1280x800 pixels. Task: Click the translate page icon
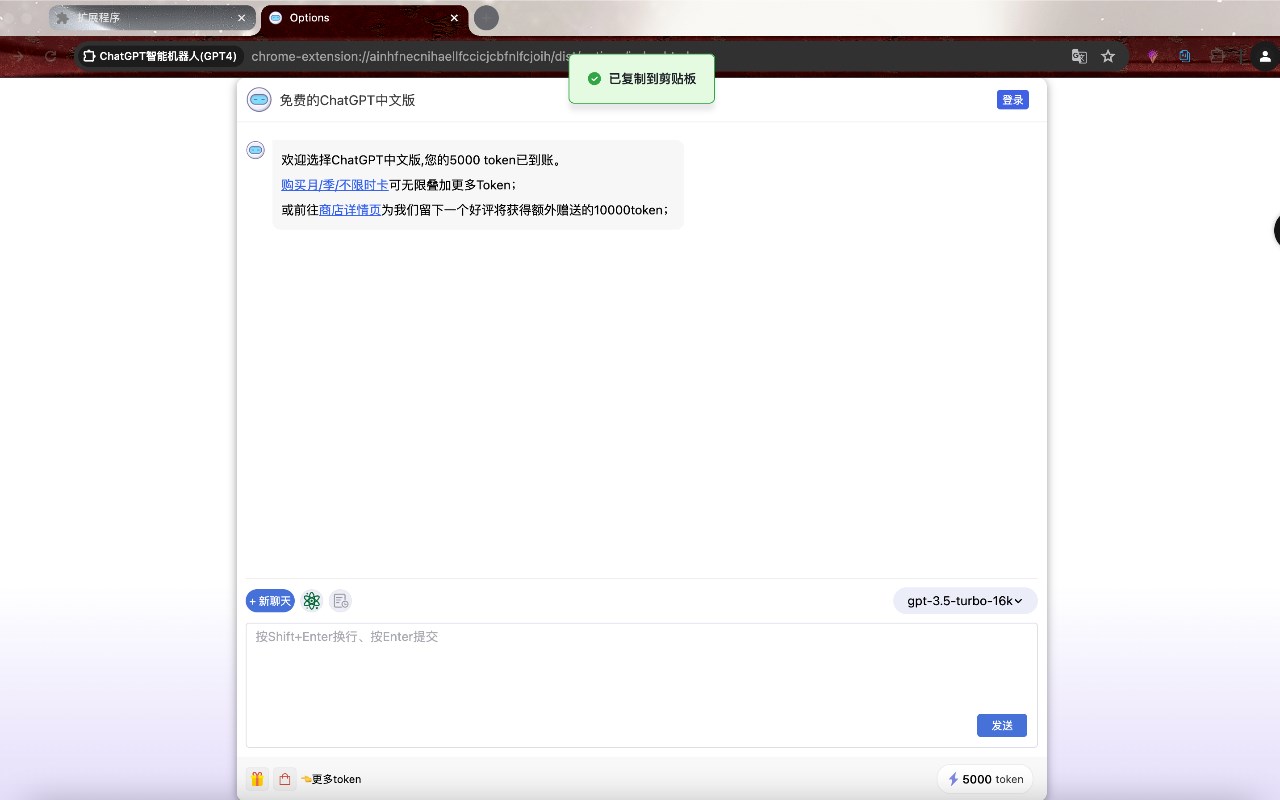(x=1079, y=56)
